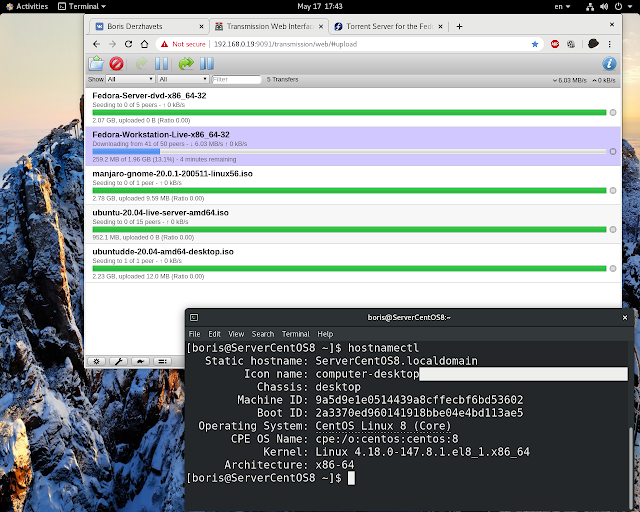The width and height of the screenshot is (640, 512).
Task: Select the Fedora-Workstation-Live-x86_64-32 torrent
Action: coord(353,146)
